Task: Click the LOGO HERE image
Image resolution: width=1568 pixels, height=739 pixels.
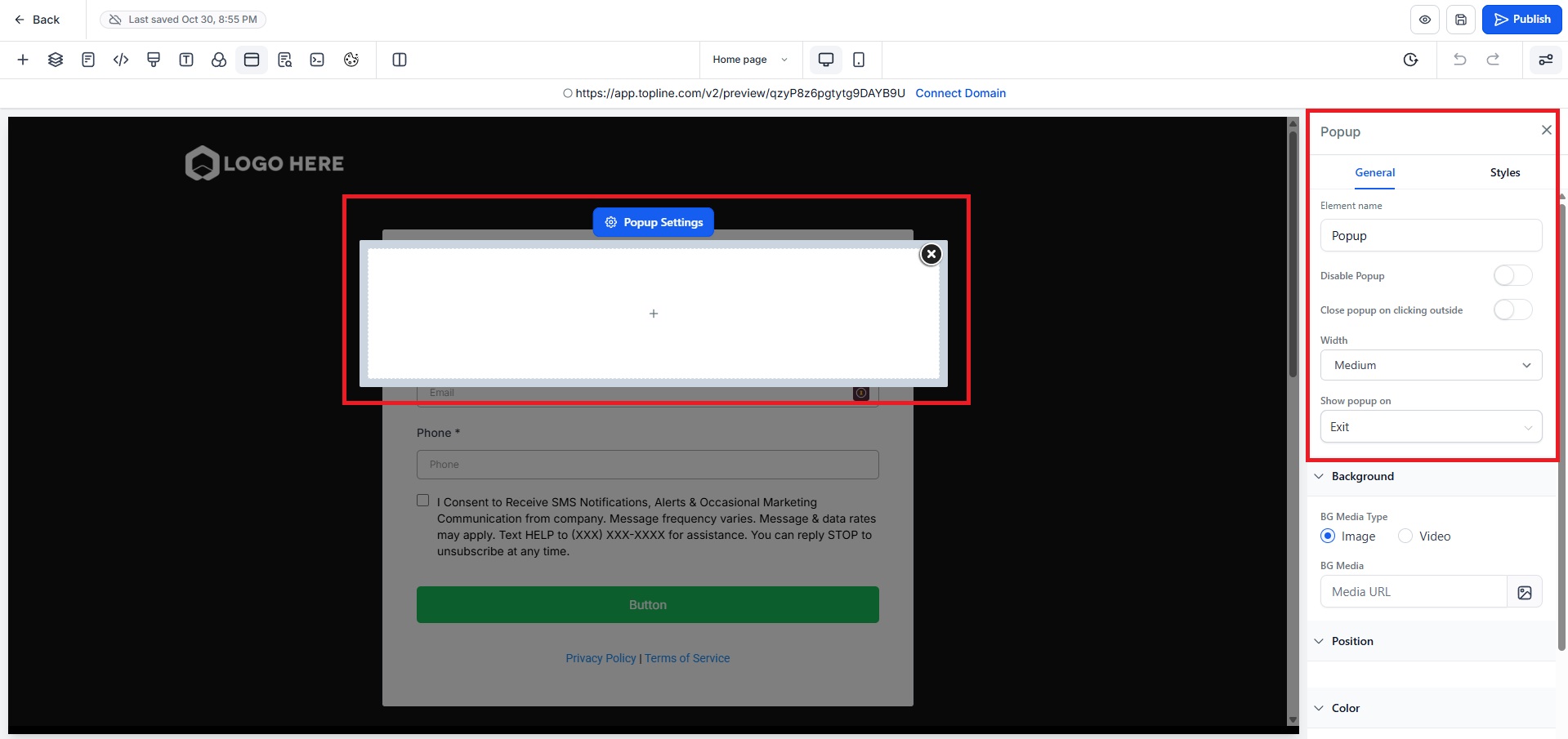Action: point(265,163)
